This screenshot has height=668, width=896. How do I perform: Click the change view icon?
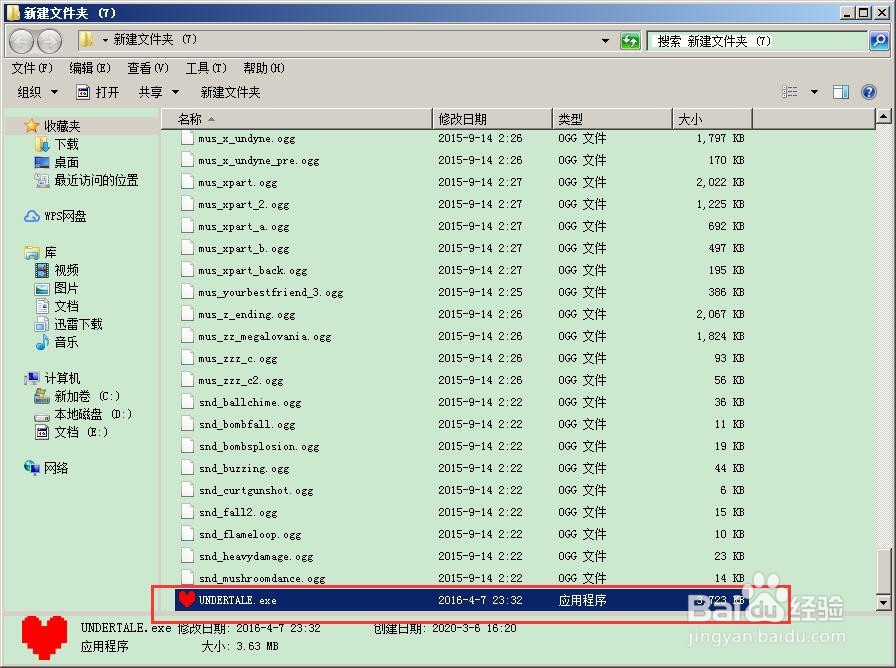click(790, 92)
